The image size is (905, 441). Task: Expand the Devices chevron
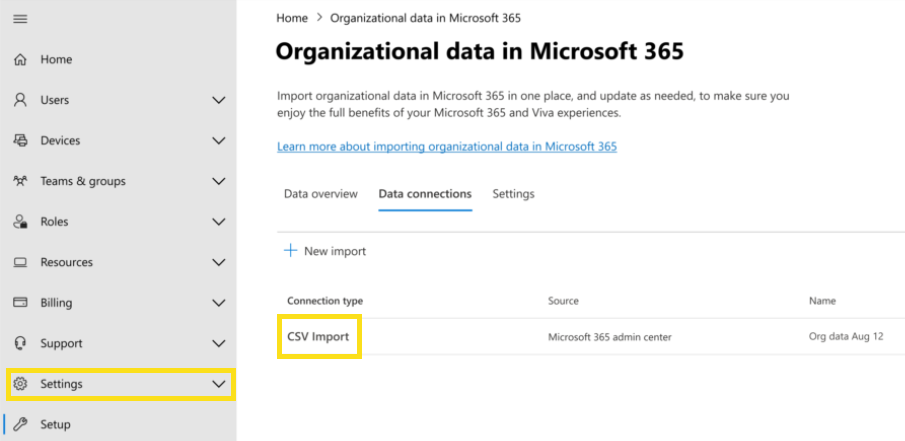[x=219, y=140]
